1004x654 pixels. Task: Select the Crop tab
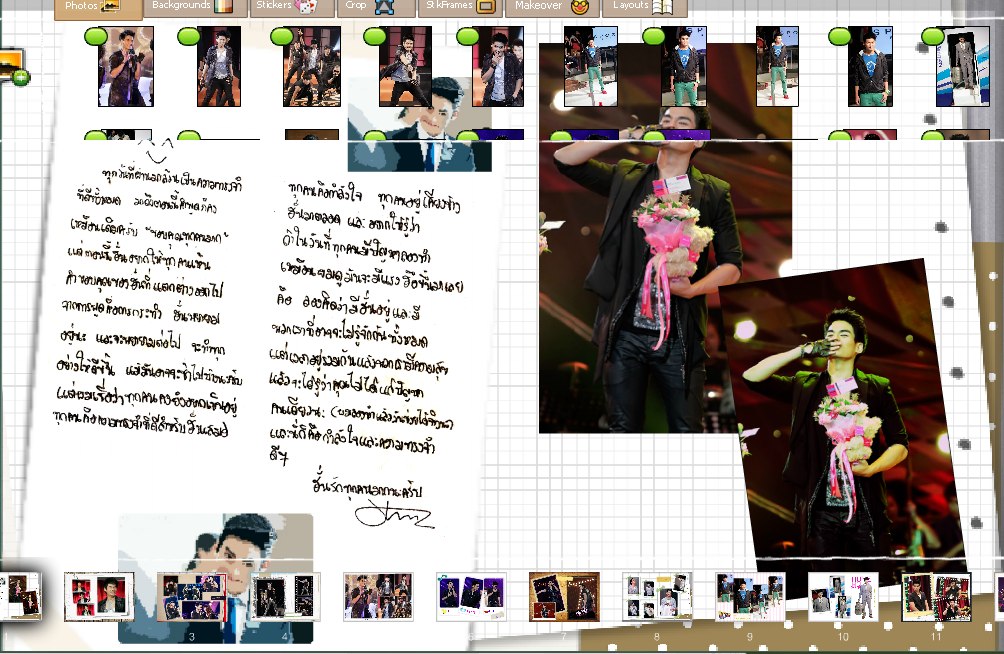[376, 6]
